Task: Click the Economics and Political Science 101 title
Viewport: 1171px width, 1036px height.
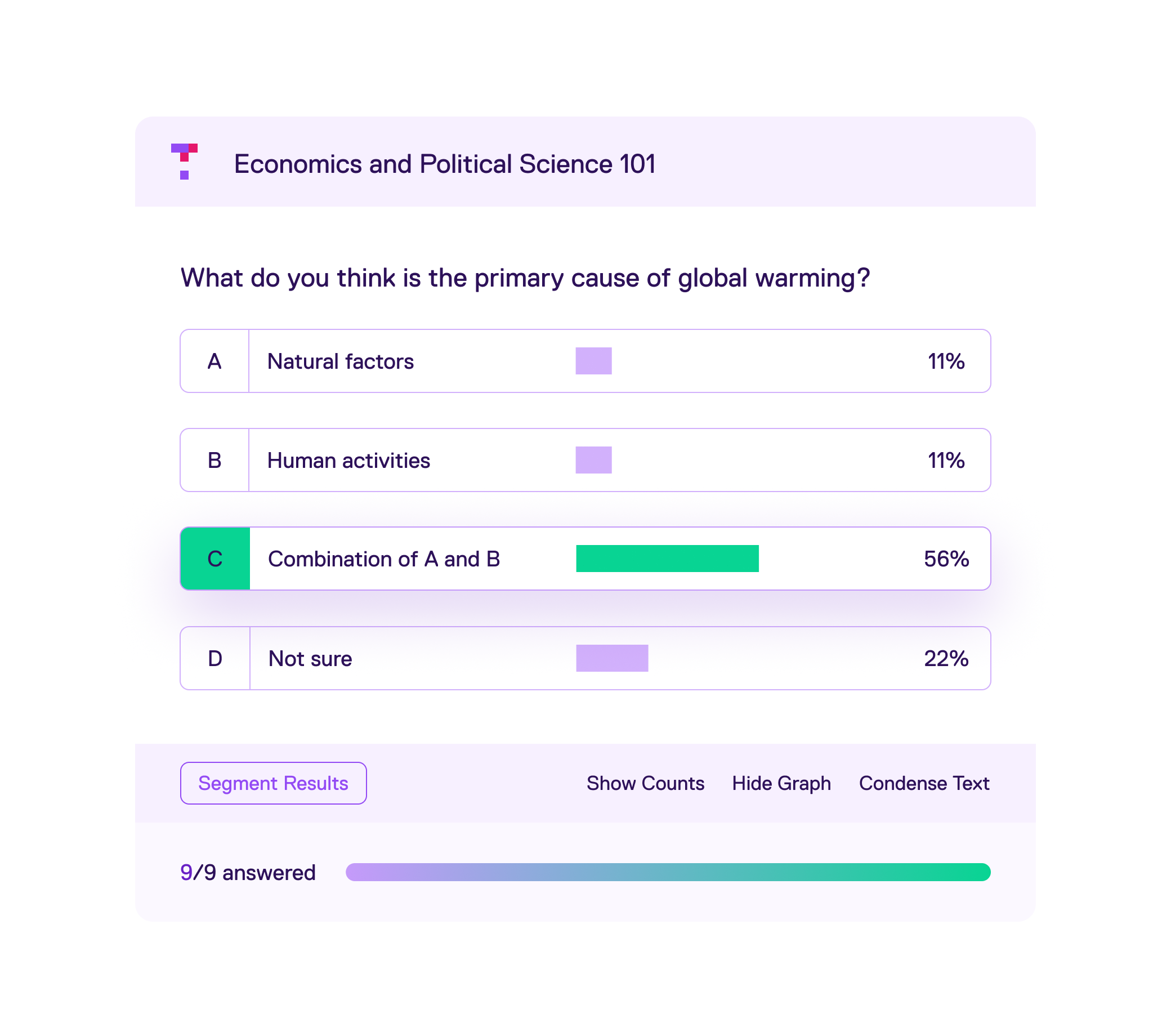Action: [445, 164]
